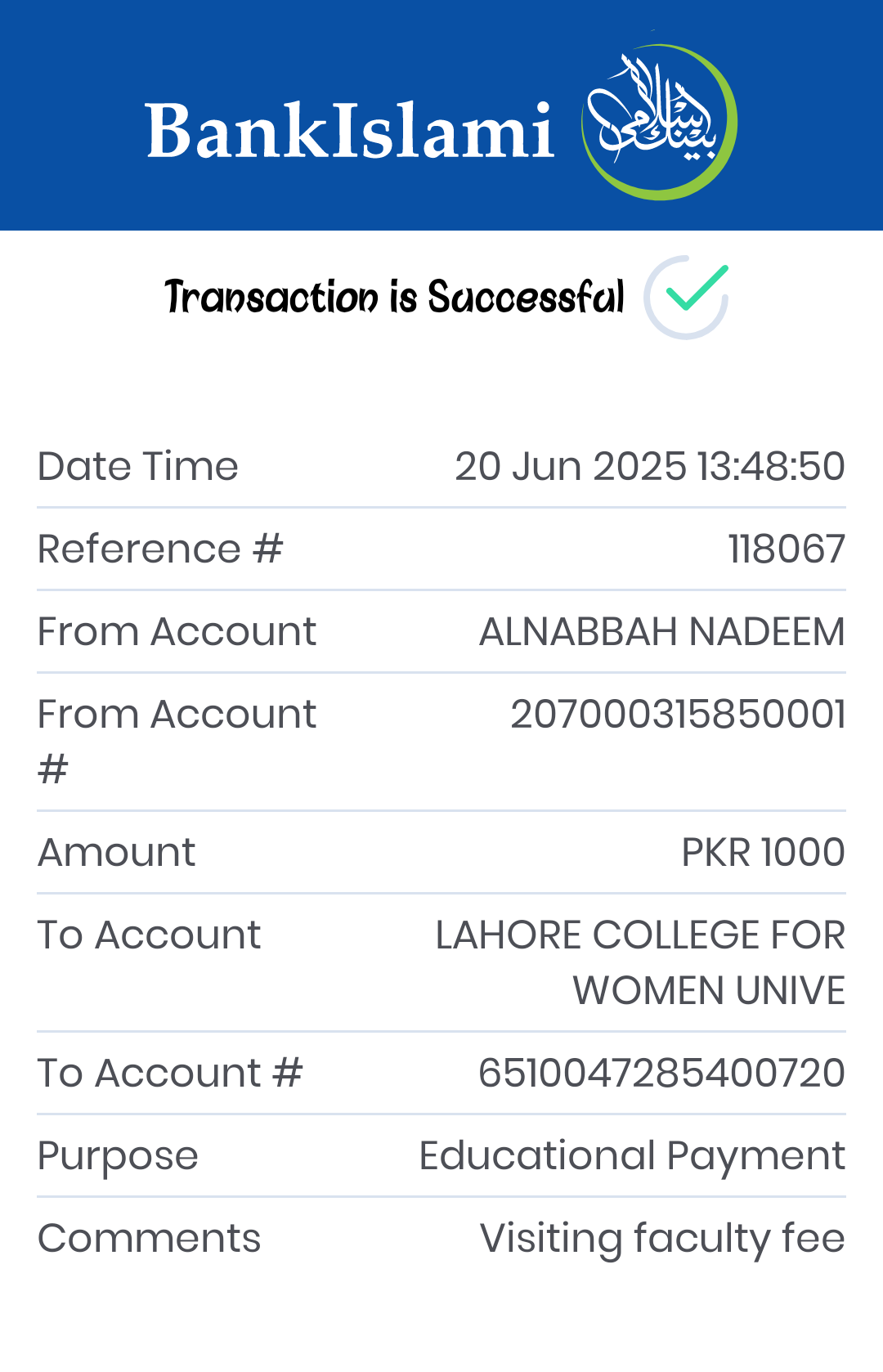Select to account number 6510047285400720

(661, 1073)
